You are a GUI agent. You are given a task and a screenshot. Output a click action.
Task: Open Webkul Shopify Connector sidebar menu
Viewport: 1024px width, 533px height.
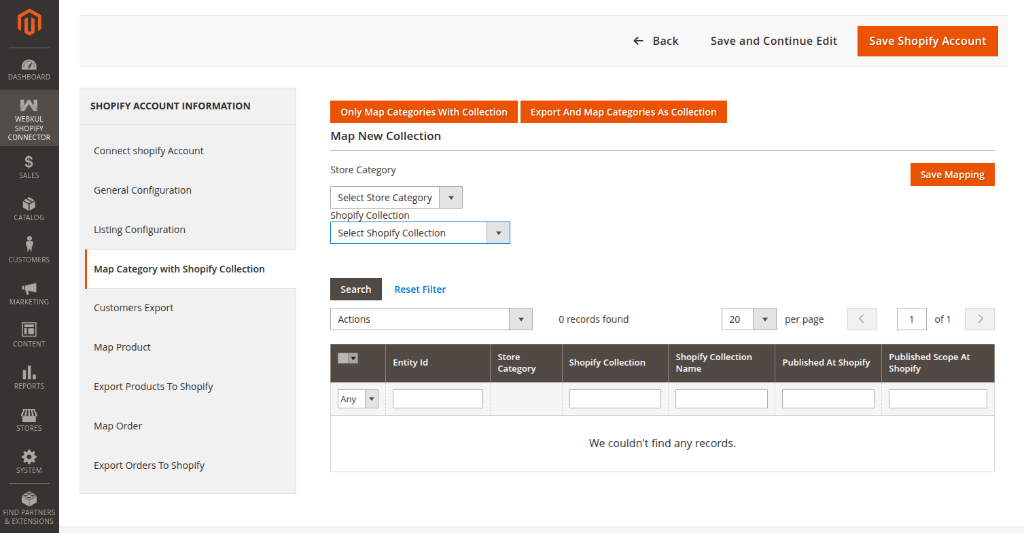click(x=29, y=119)
